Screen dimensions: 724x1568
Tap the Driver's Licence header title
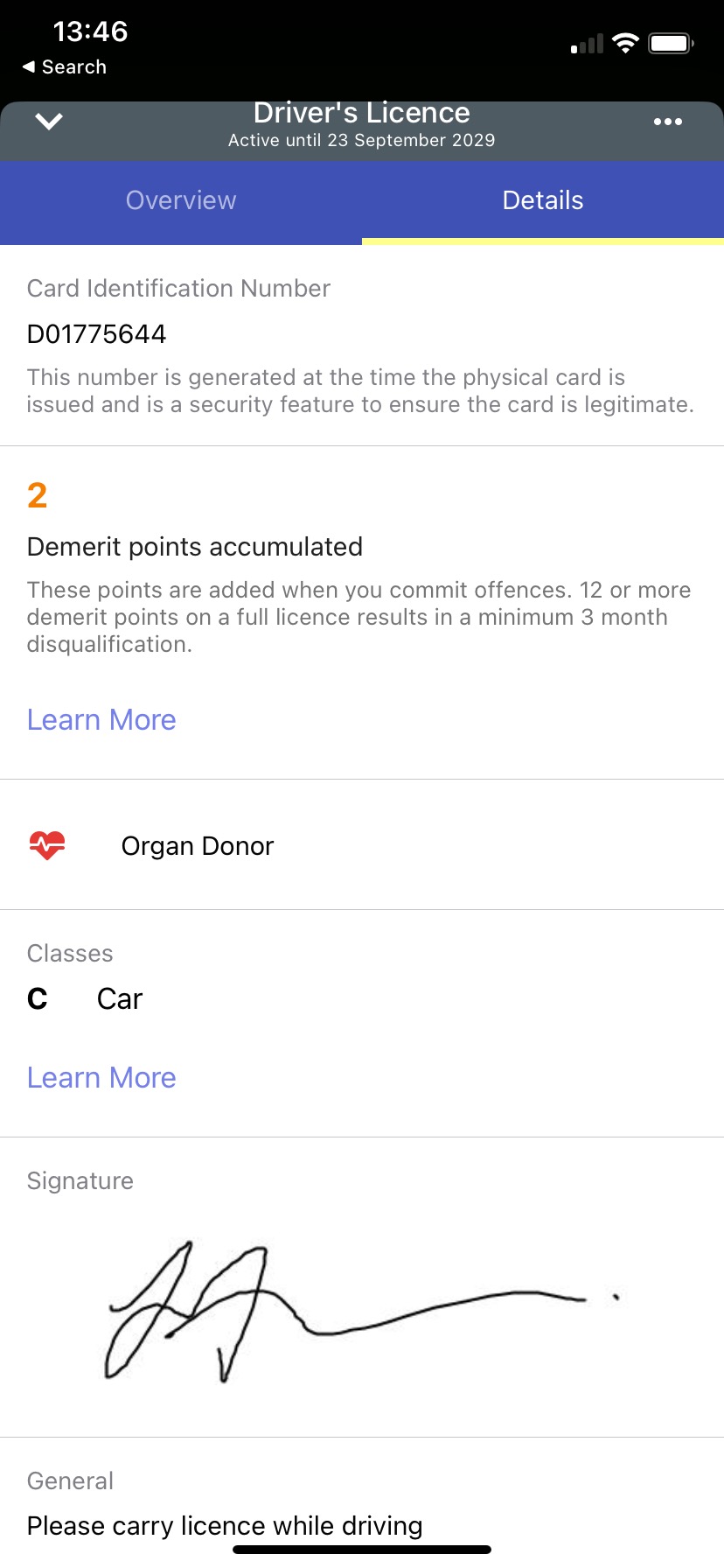point(361,114)
